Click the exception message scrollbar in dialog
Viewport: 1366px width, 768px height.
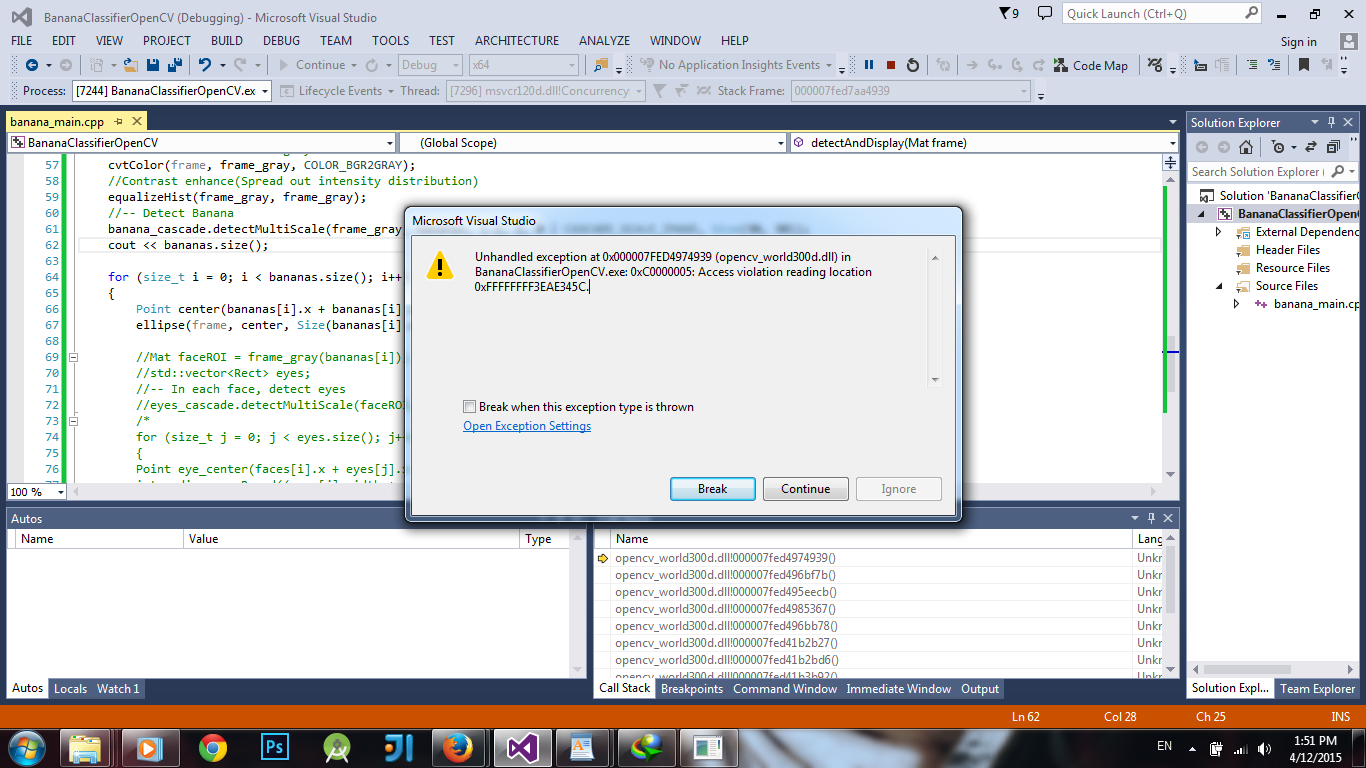click(x=935, y=318)
